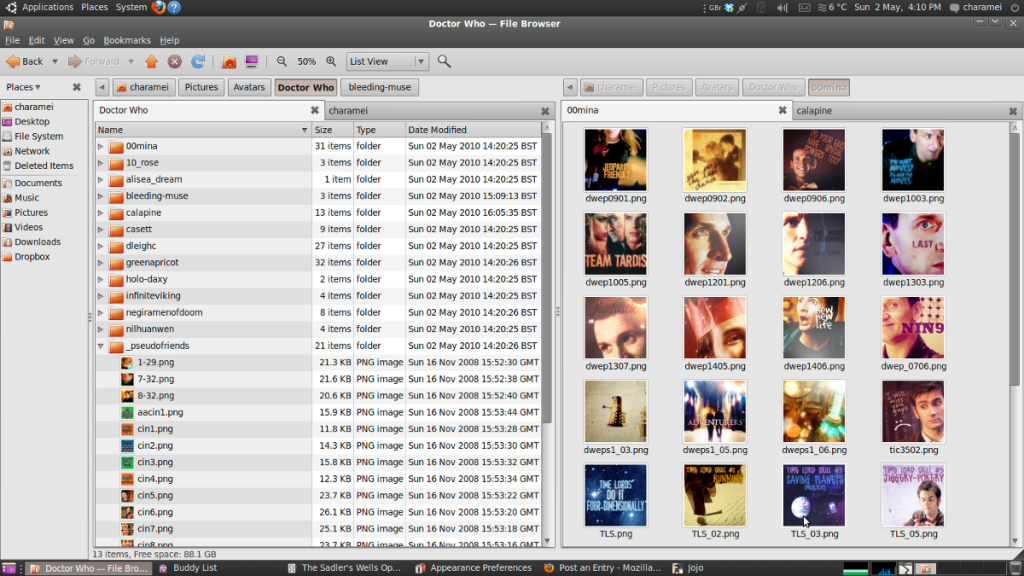Viewport: 1024px width, 576px height.
Task: Expand the 00mina folder row
Action: [101, 146]
